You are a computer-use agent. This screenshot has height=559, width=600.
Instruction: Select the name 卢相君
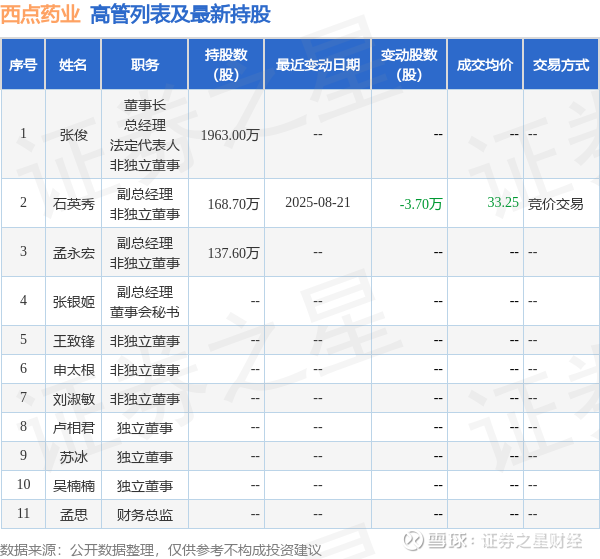click(x=73, y=427)
